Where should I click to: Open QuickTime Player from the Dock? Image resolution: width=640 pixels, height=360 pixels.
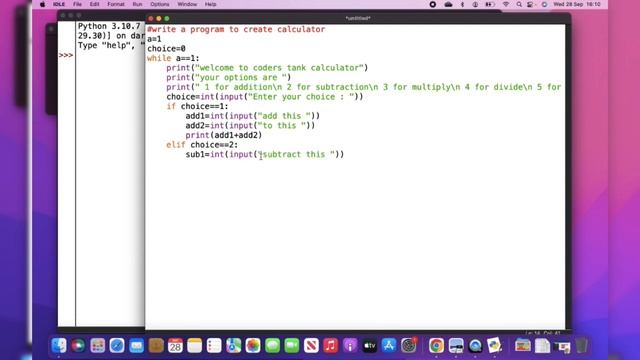(x=475, y=346)
